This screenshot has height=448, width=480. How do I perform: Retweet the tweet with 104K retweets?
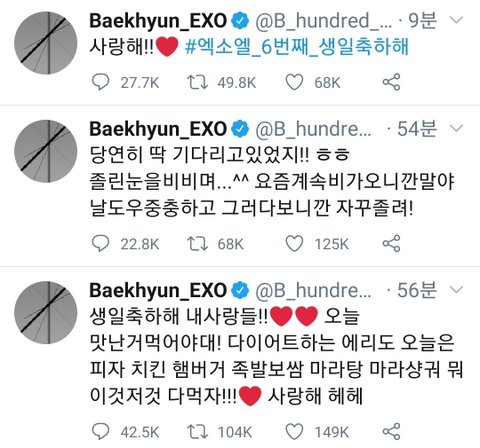point(197,431)
